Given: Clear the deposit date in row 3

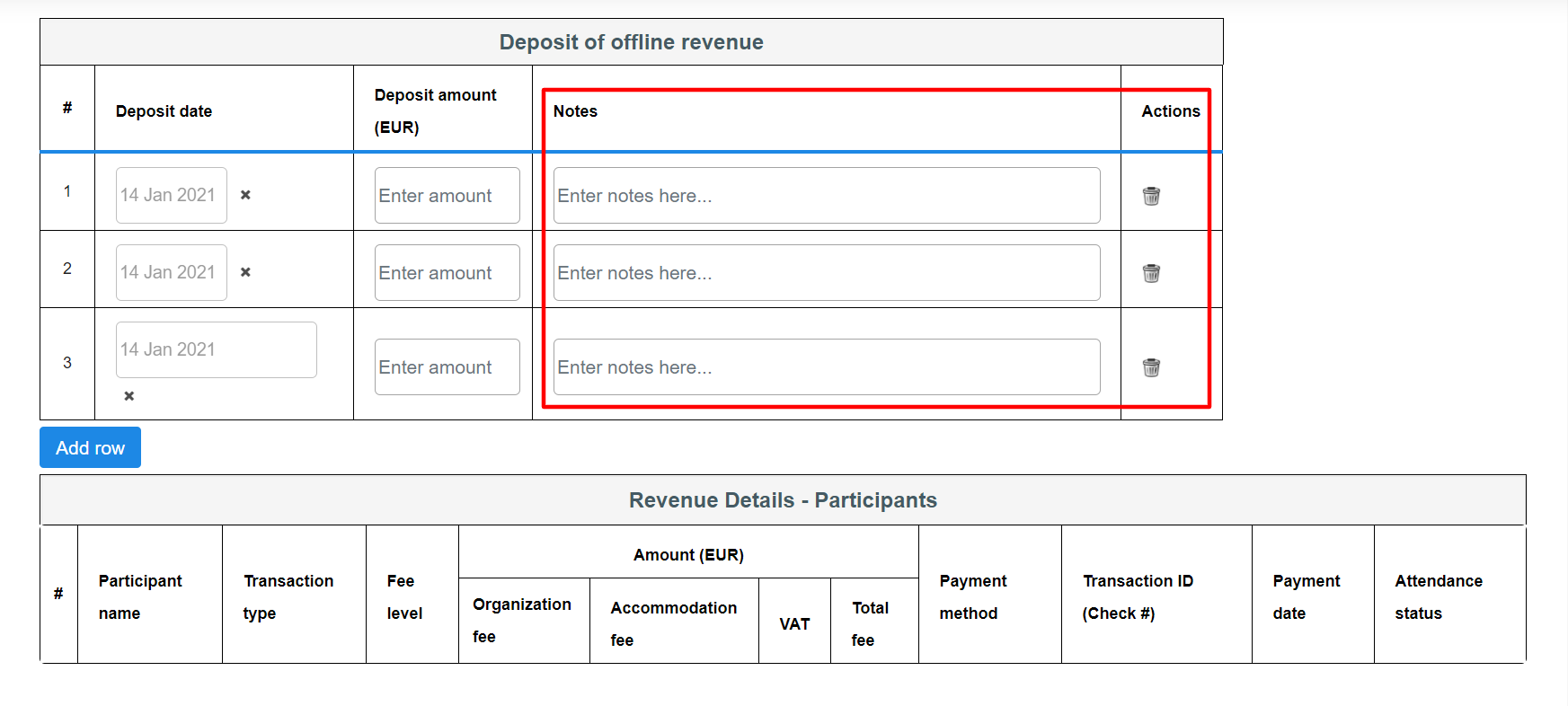Looking at the screenshot, I should tap(129, 396).
